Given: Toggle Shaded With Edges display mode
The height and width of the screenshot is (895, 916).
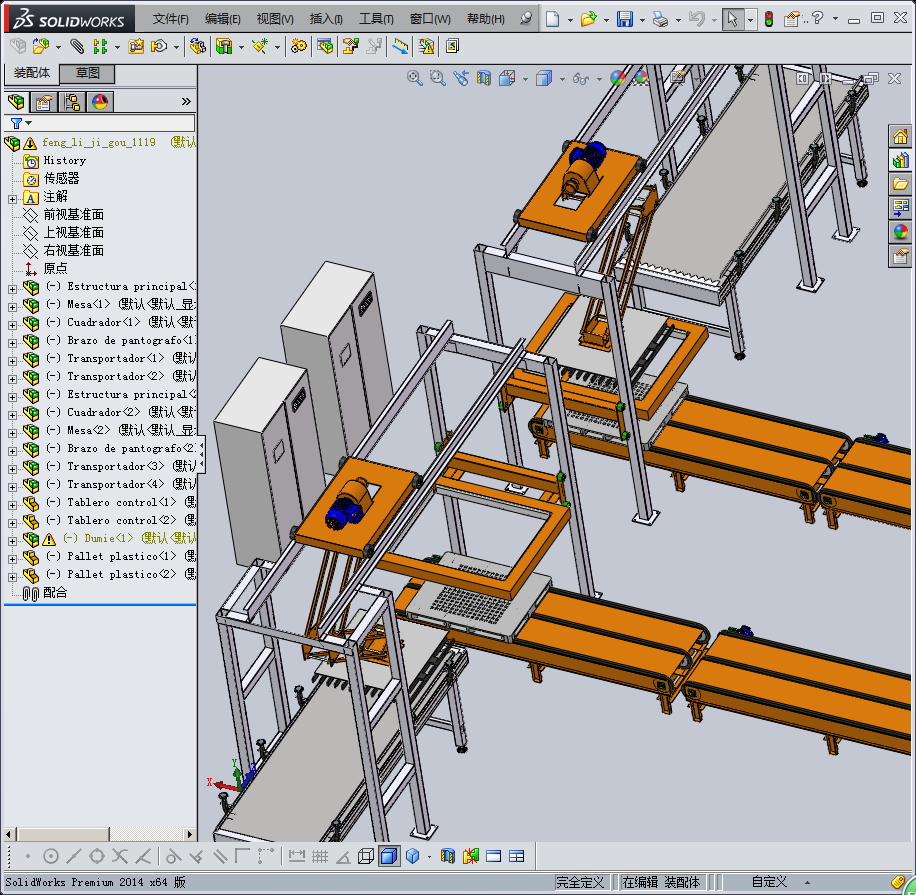Looking at the screenshot, I should [388, 856].
